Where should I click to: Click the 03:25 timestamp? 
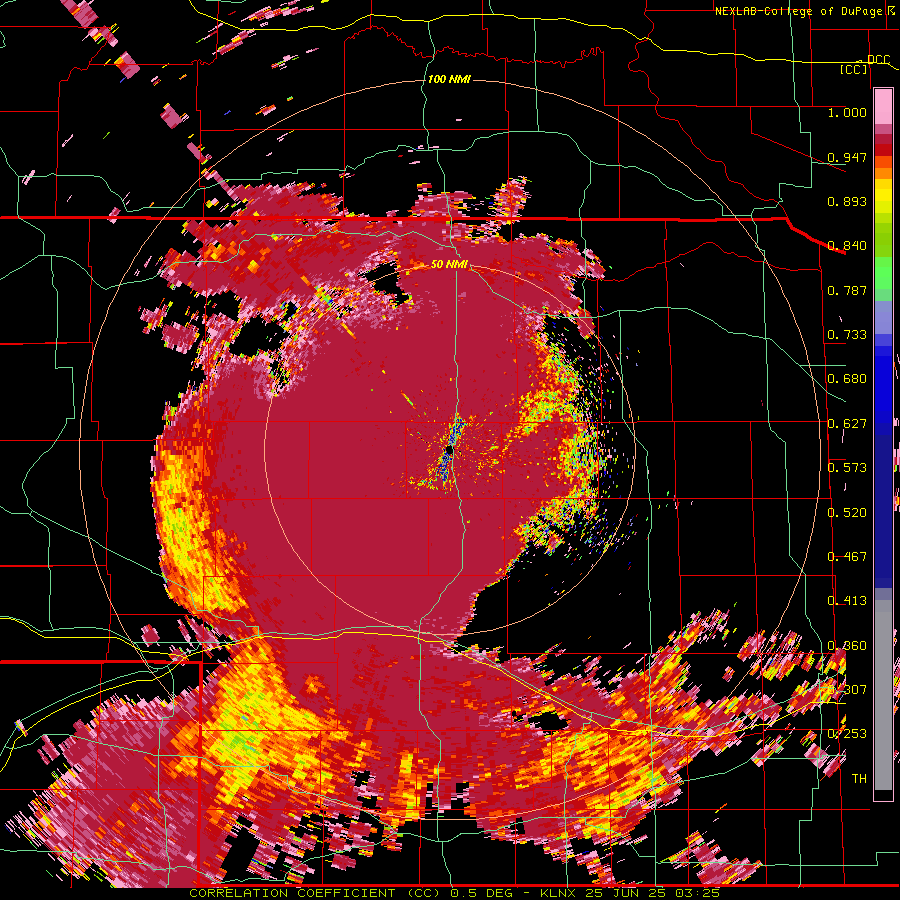pyautogui.click(x=699, y=893)
